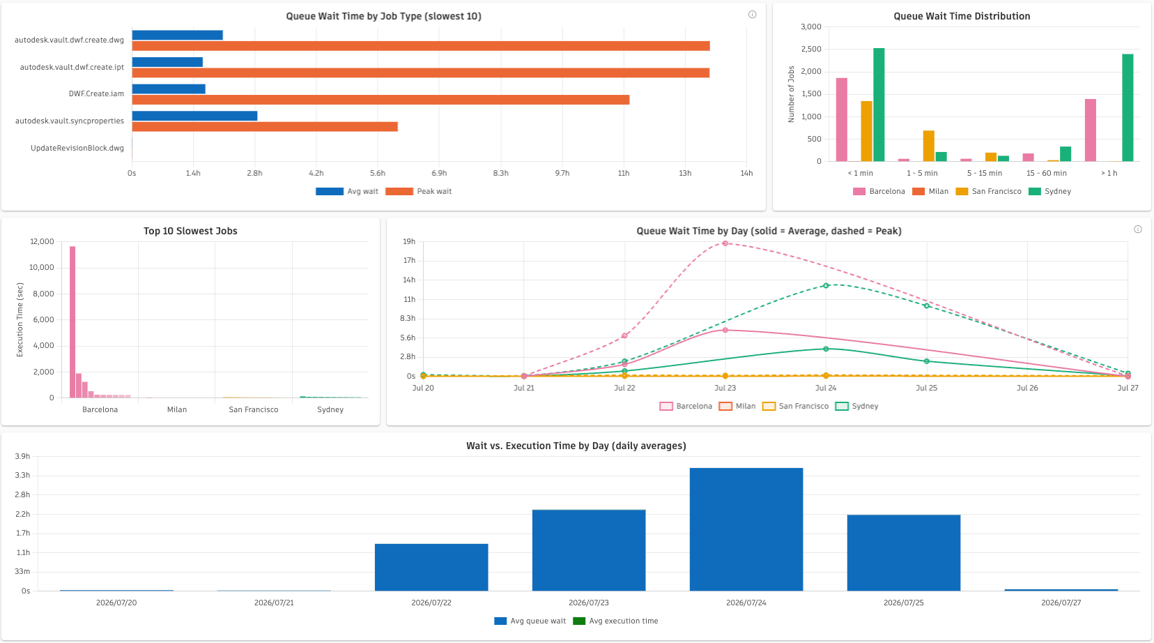Select Sydney average point on Jul 24

[x=826, y=349]
